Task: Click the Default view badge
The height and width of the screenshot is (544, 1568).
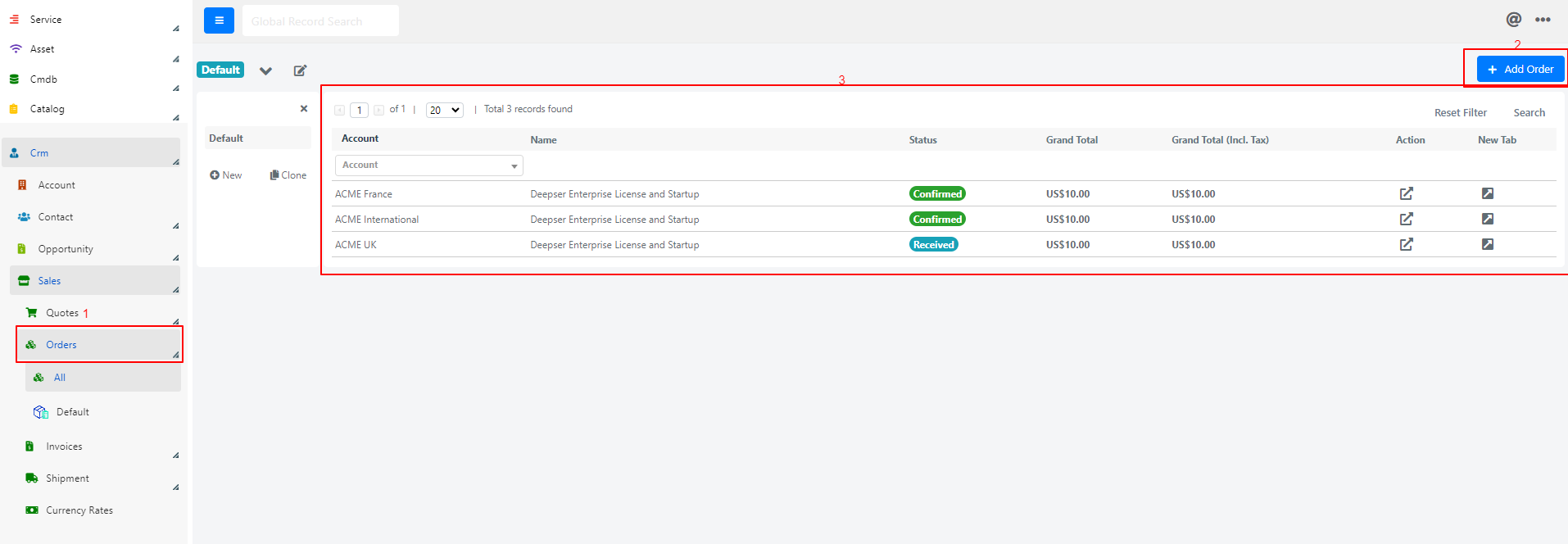Action: pyautogui.click(x=220, y=70)
